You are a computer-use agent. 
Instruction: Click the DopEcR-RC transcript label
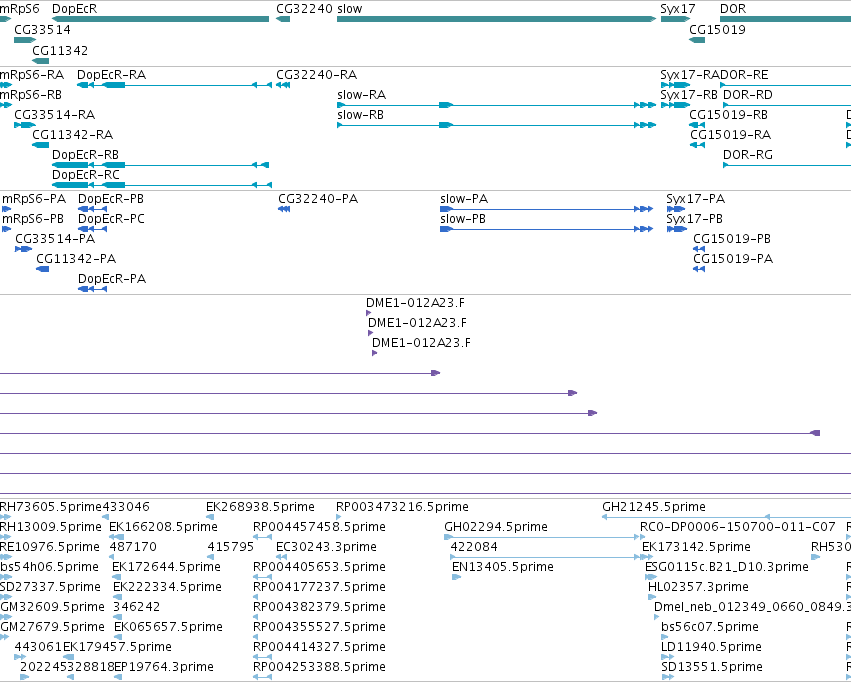(x=86, y=175)
